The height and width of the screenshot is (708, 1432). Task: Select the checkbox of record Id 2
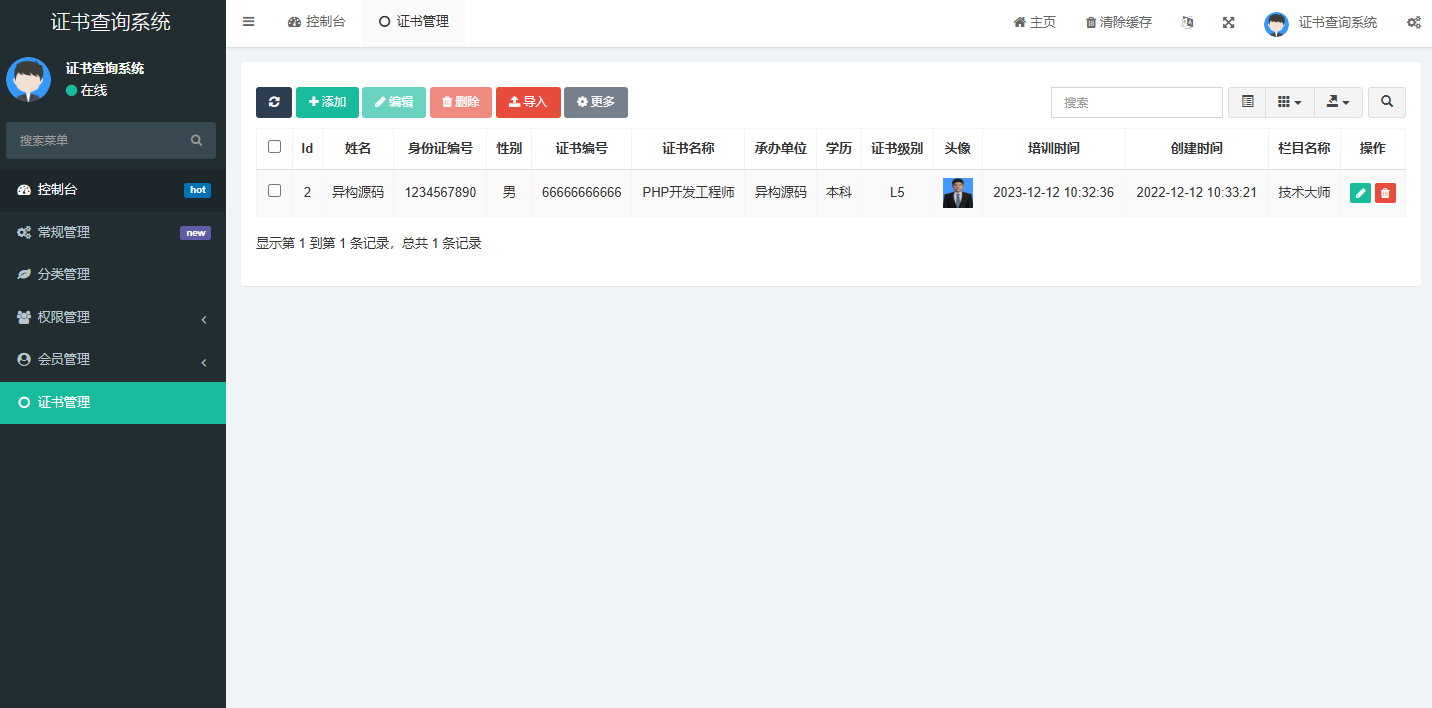[x=274, y=191]
